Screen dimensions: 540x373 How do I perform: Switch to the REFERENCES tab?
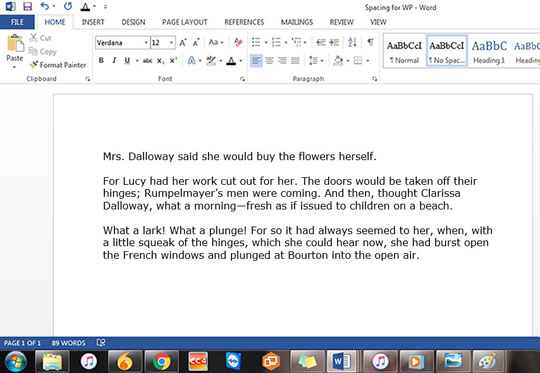(244, 22)
